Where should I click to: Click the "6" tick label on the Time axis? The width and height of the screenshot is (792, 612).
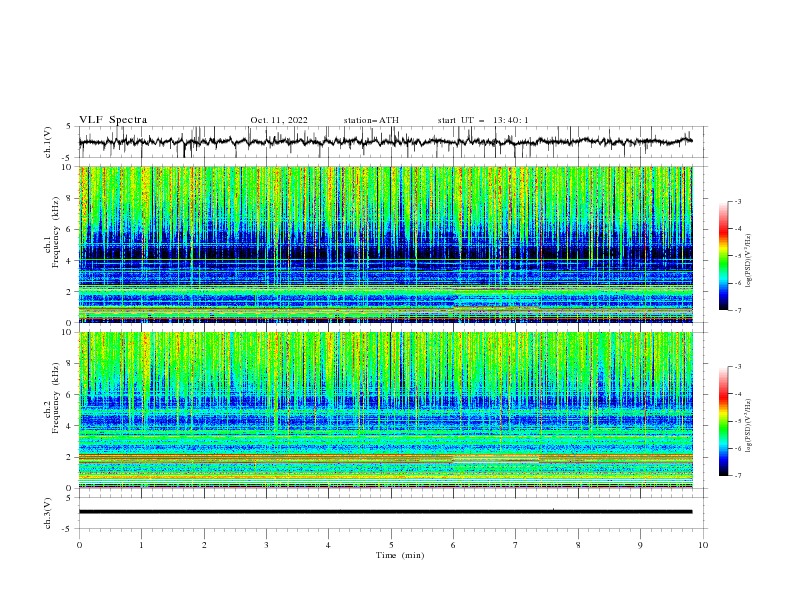point(453,545)
